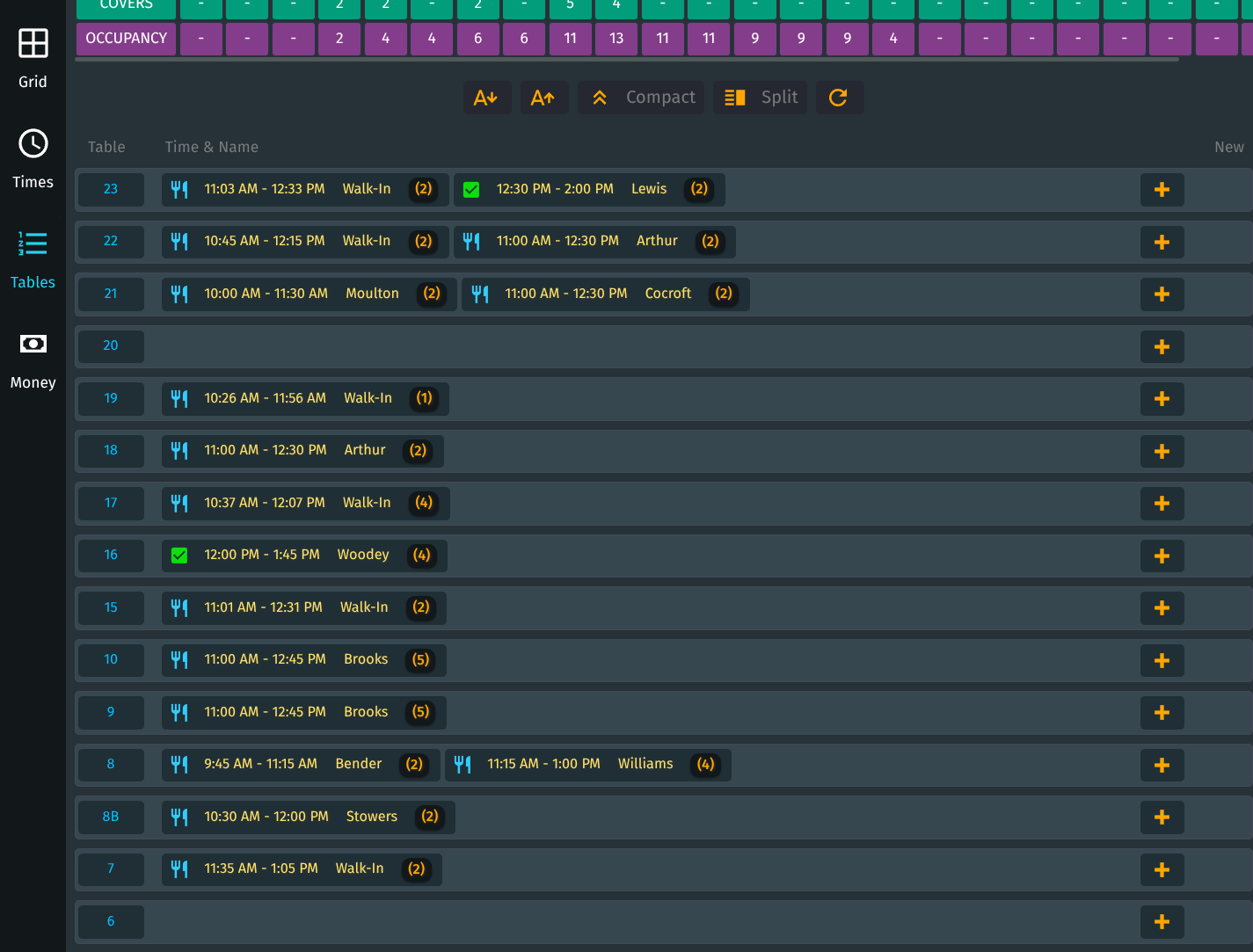Switch to the Times view
This screenshot has height=952, width=1253.
click(x=33, y=158)
